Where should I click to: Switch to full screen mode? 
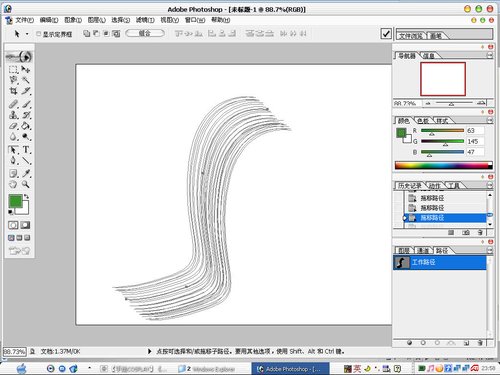tap(27, 238)
